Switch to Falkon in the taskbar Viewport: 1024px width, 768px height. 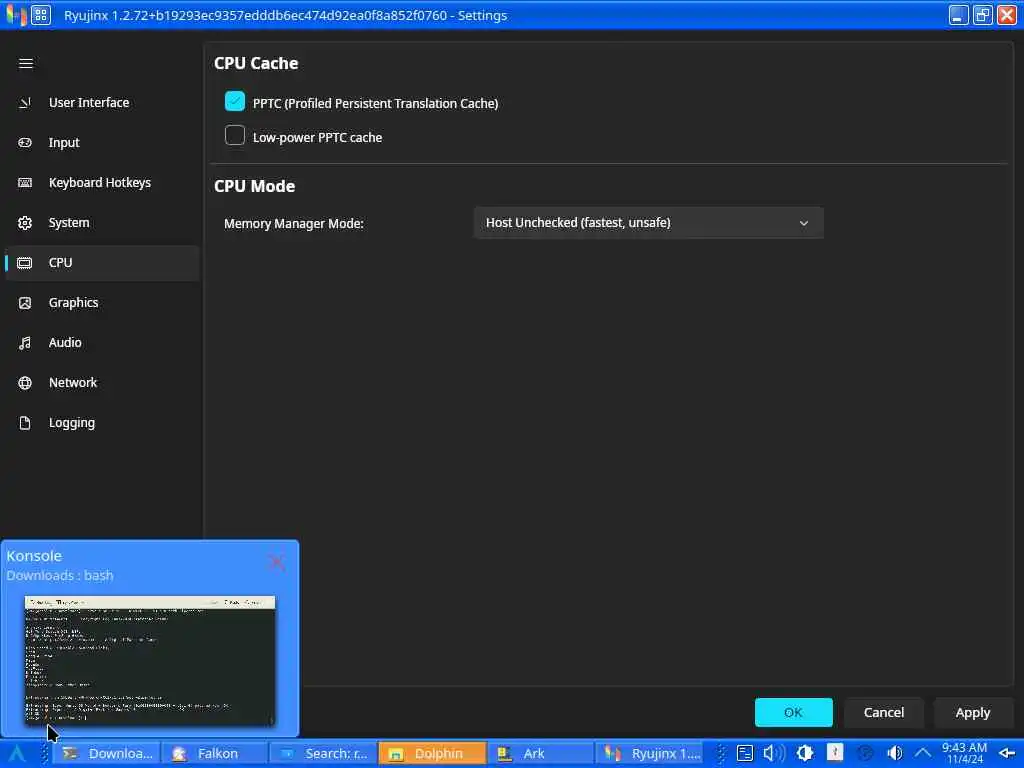pyautogui.click(x=214, y=753)
